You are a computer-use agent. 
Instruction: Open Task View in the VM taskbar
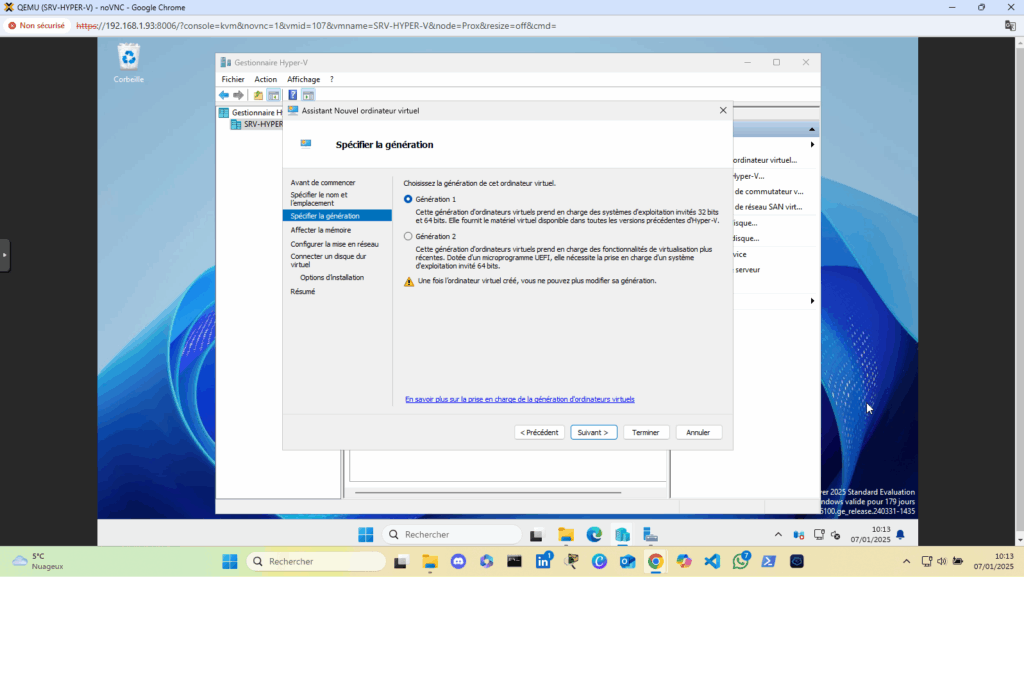tap(536, 535)
